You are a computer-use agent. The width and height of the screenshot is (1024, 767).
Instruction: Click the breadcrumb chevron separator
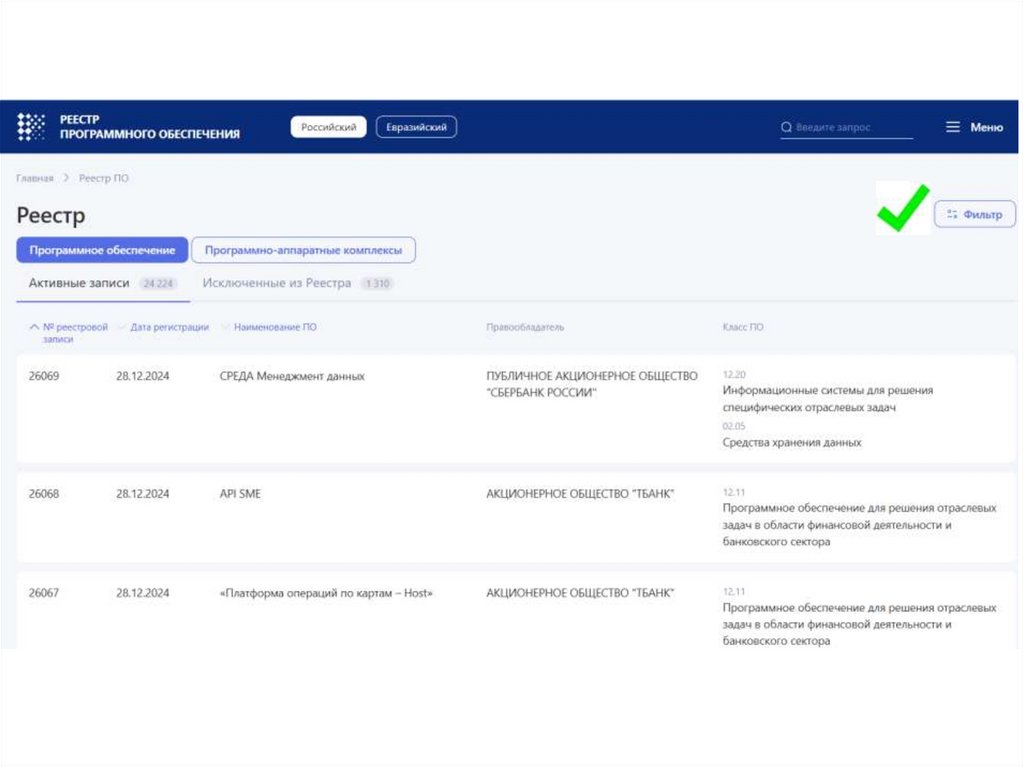pos(66,178)
